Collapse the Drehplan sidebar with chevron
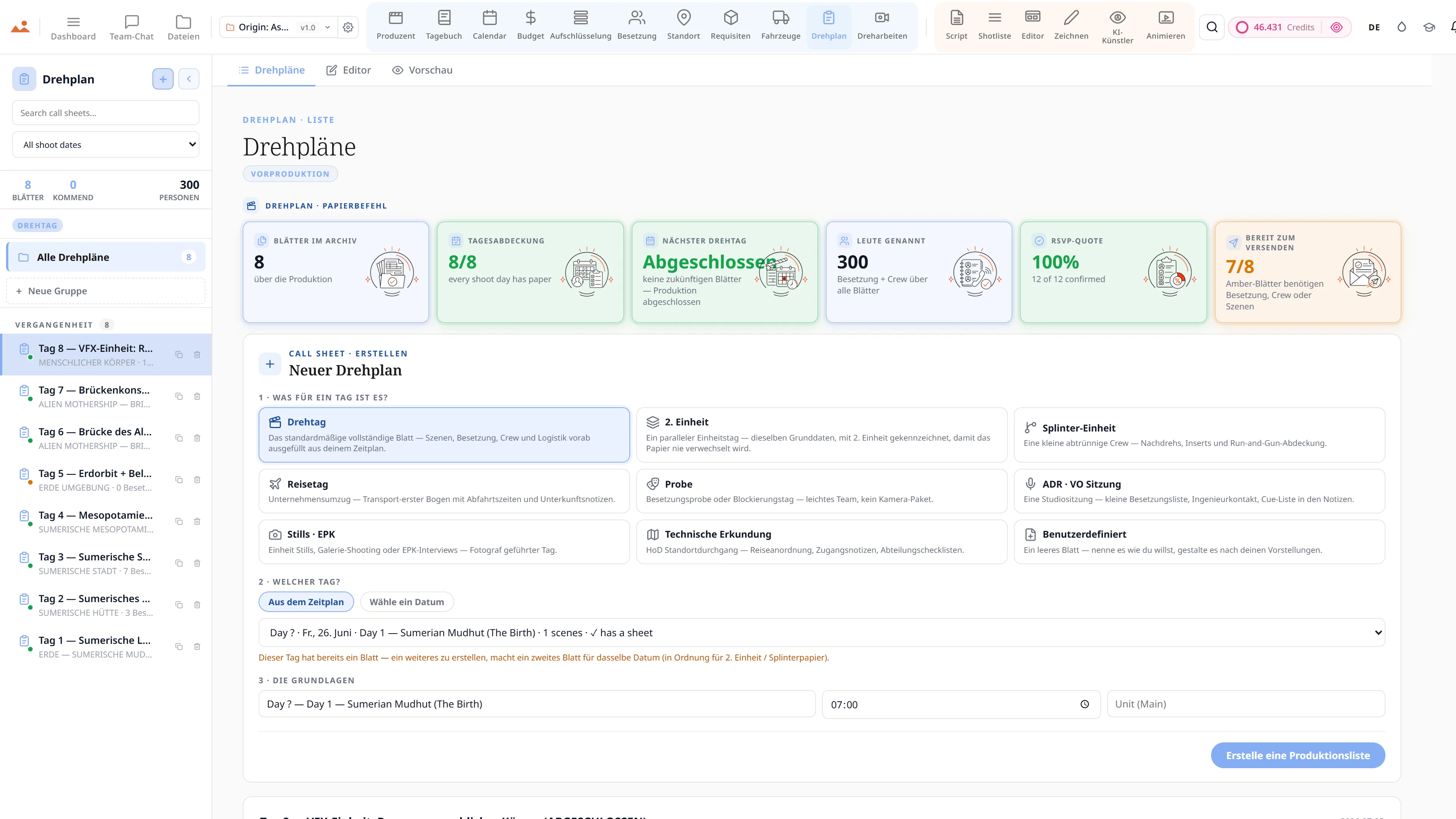 pos(189,79)
